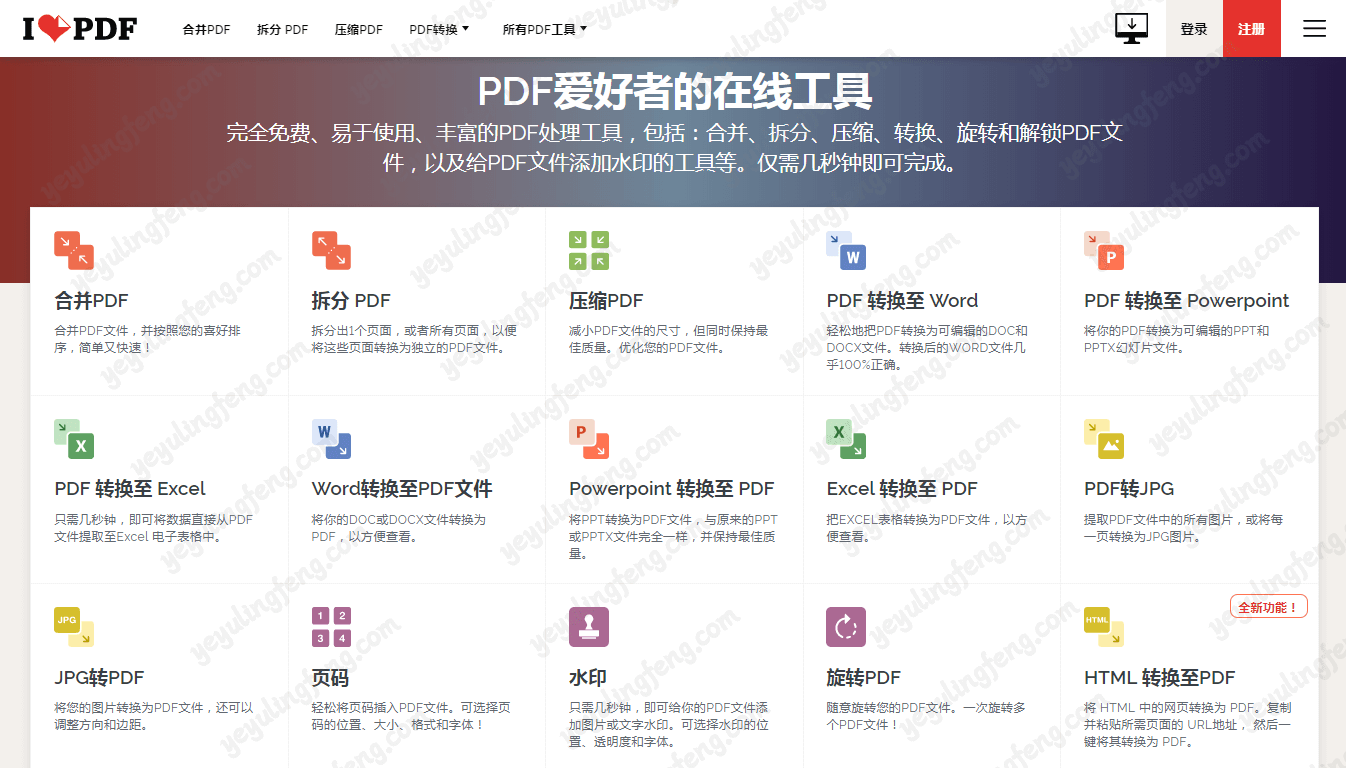Click the 旋转PDF rotate icon
This screenshot has height=768, width=1346.
[x=846, y=627]
